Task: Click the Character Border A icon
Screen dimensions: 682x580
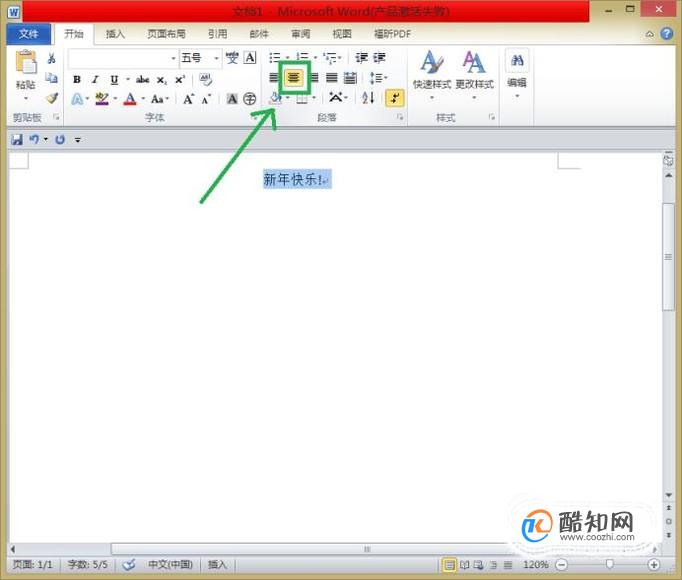Action: (250, 57)
